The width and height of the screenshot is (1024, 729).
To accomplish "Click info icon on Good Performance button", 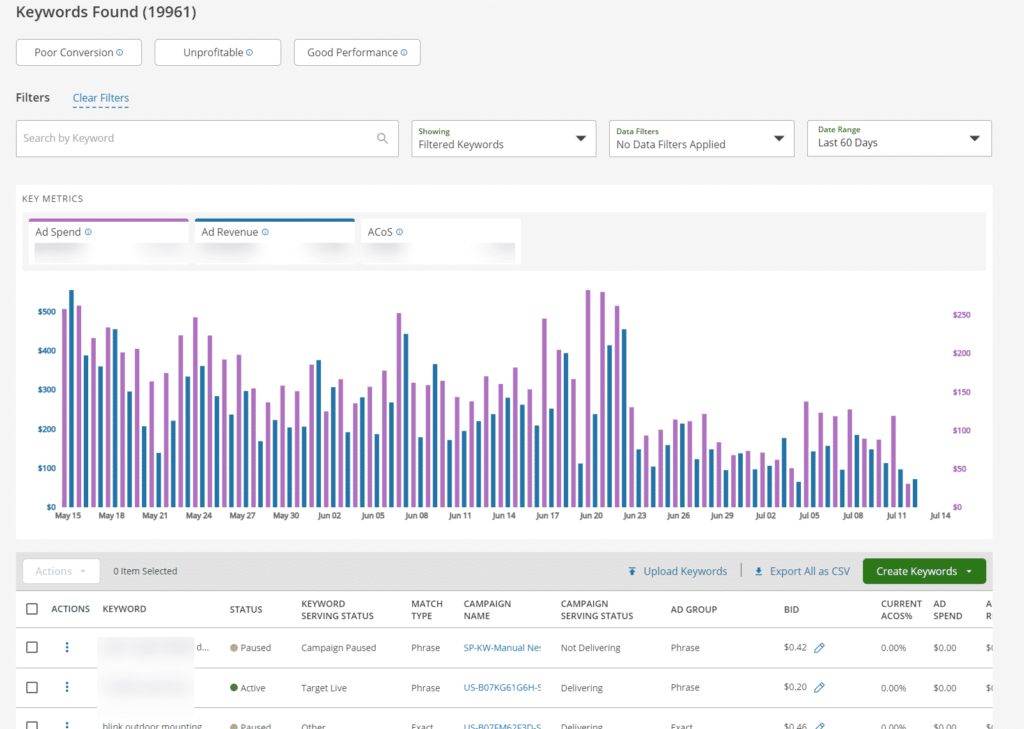I will (404, 53).
